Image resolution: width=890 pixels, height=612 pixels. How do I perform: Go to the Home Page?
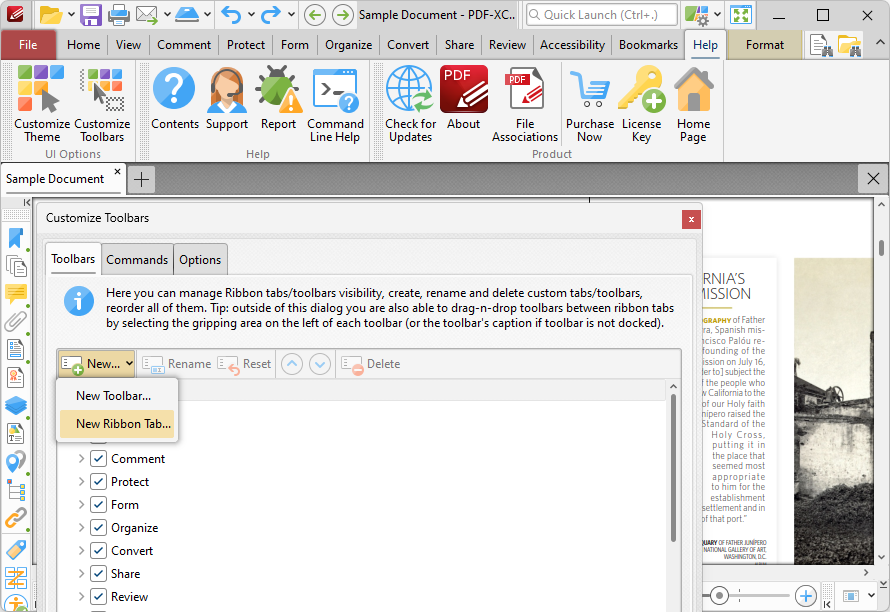pyautogui.click(x=693, y=104)
